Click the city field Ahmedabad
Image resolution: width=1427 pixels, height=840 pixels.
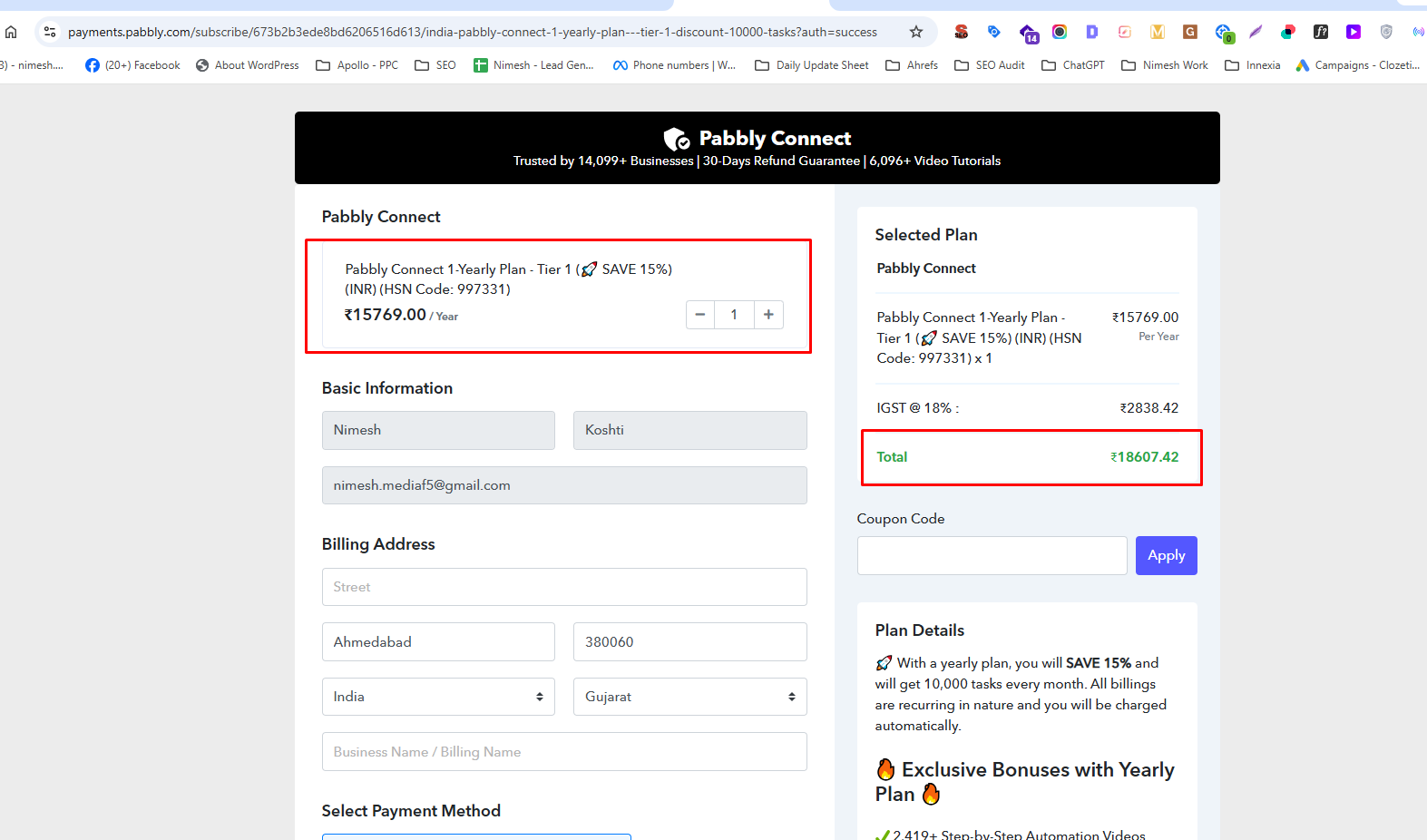tap(438, 641)
